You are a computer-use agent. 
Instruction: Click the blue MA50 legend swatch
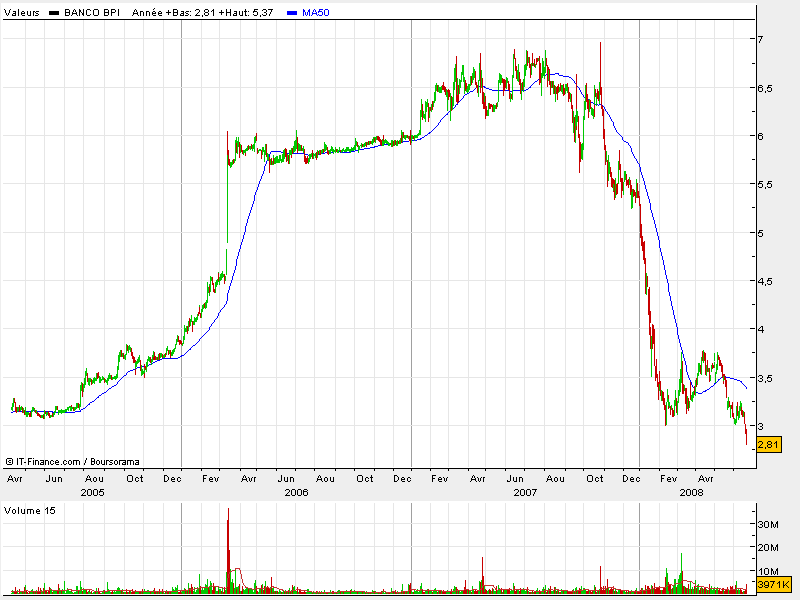click(x=292, y=13)
